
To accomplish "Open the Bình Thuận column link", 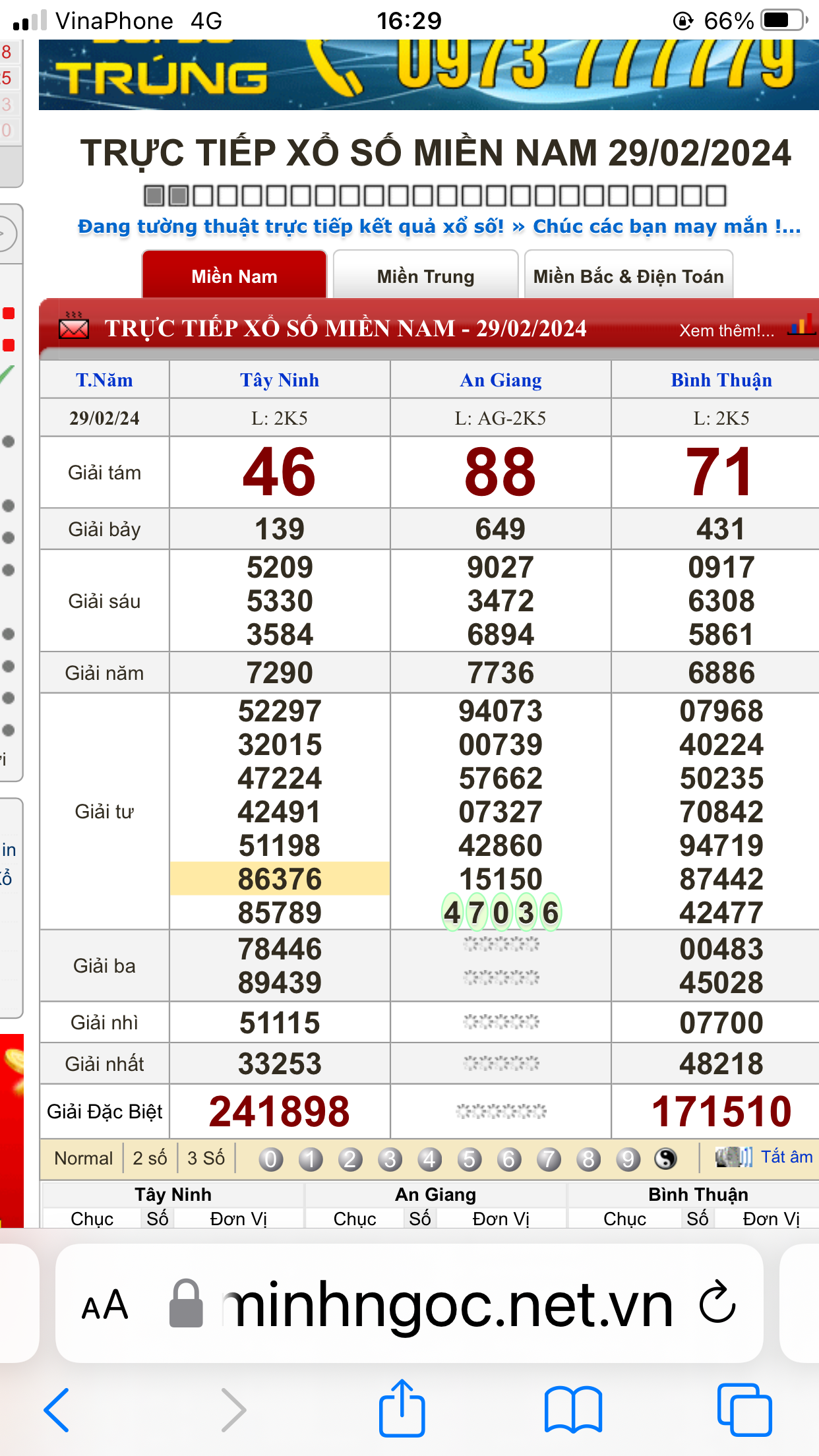I will point(721,380).
